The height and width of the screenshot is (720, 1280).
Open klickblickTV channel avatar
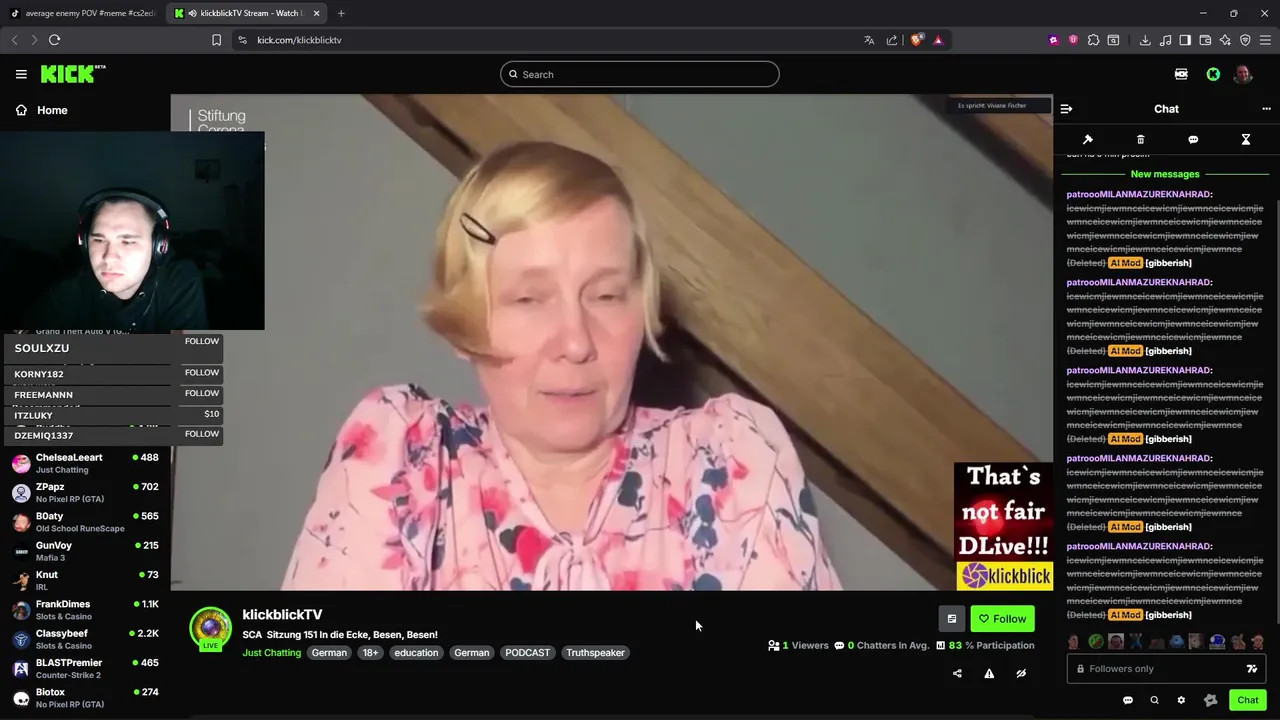pyautogui.click(x=210, y=628)
